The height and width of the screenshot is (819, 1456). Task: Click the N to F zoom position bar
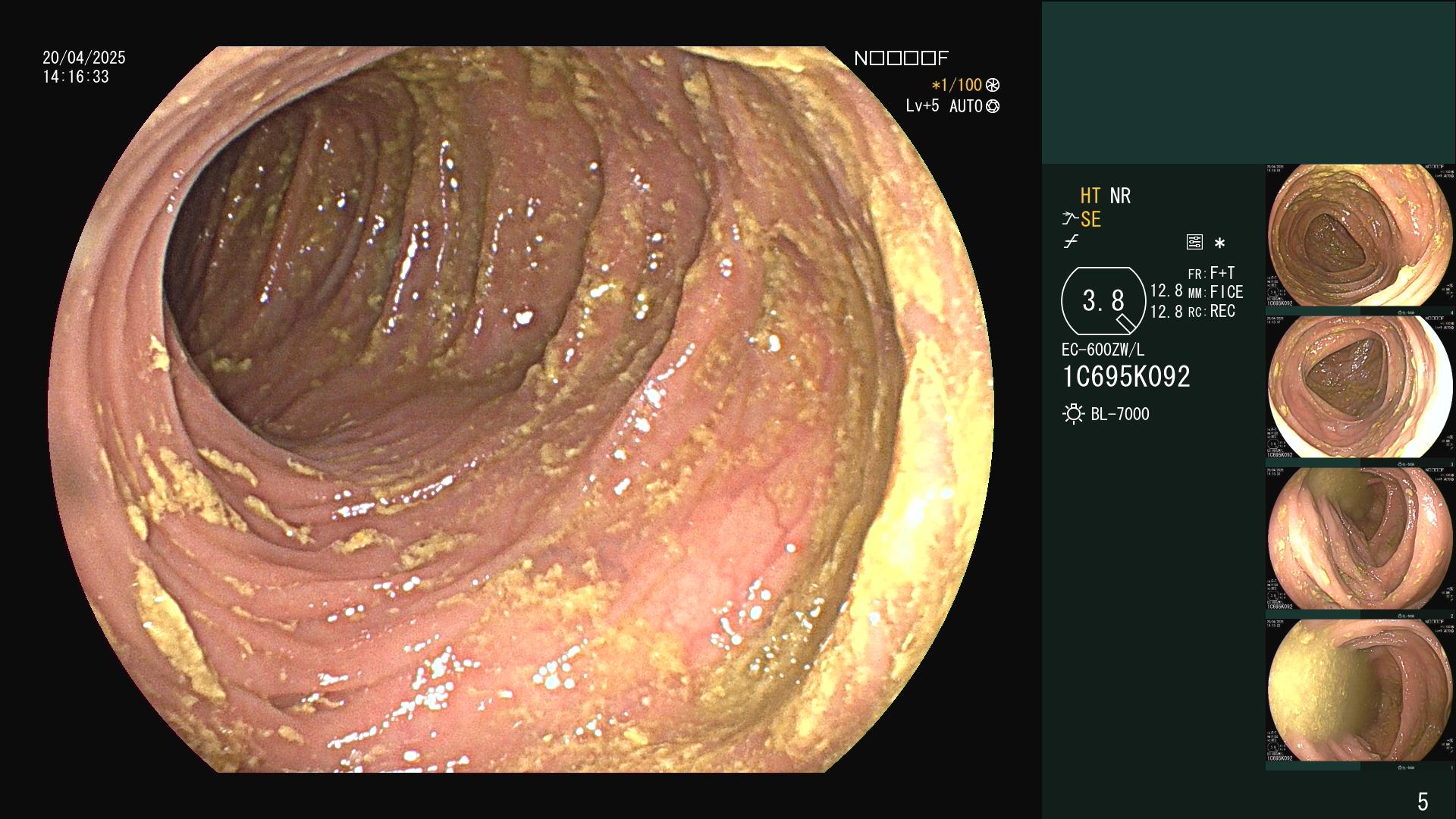[901, 58]
